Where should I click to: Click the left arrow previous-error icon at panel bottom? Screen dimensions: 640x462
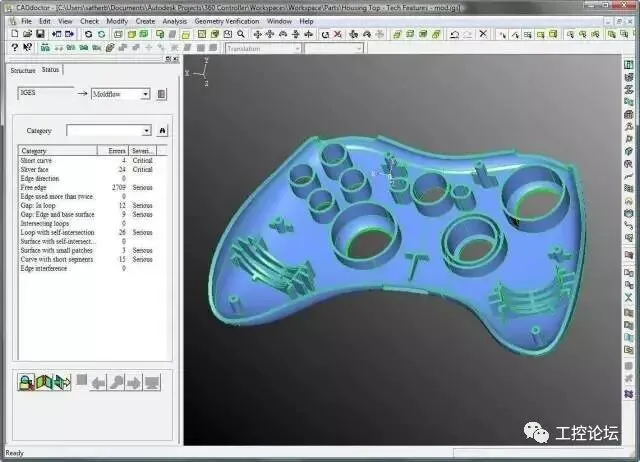[x=98, y=383]
